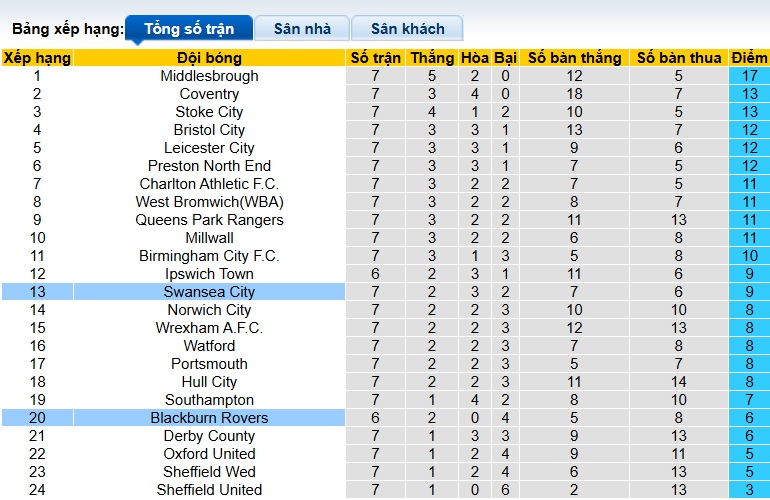Click the Số bàn thua header
The height and width of the screenshot is (500, 770).
coord(679,58)
